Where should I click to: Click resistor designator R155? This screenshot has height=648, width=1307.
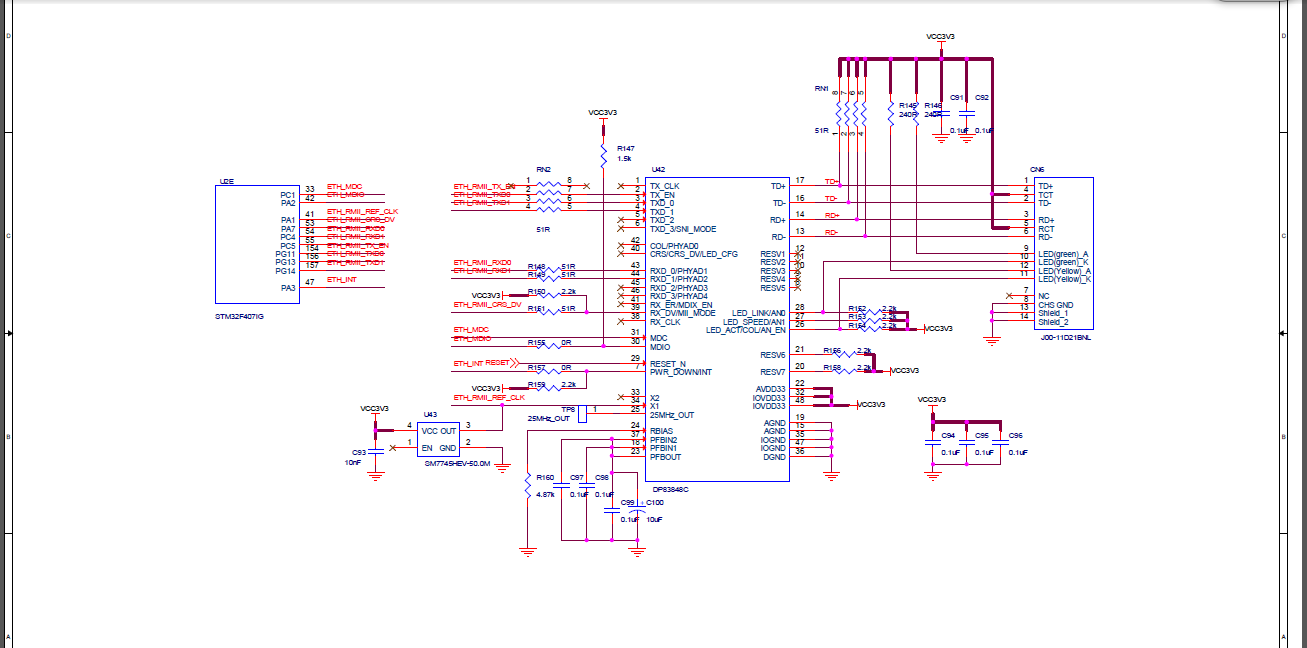pos(536,342)
